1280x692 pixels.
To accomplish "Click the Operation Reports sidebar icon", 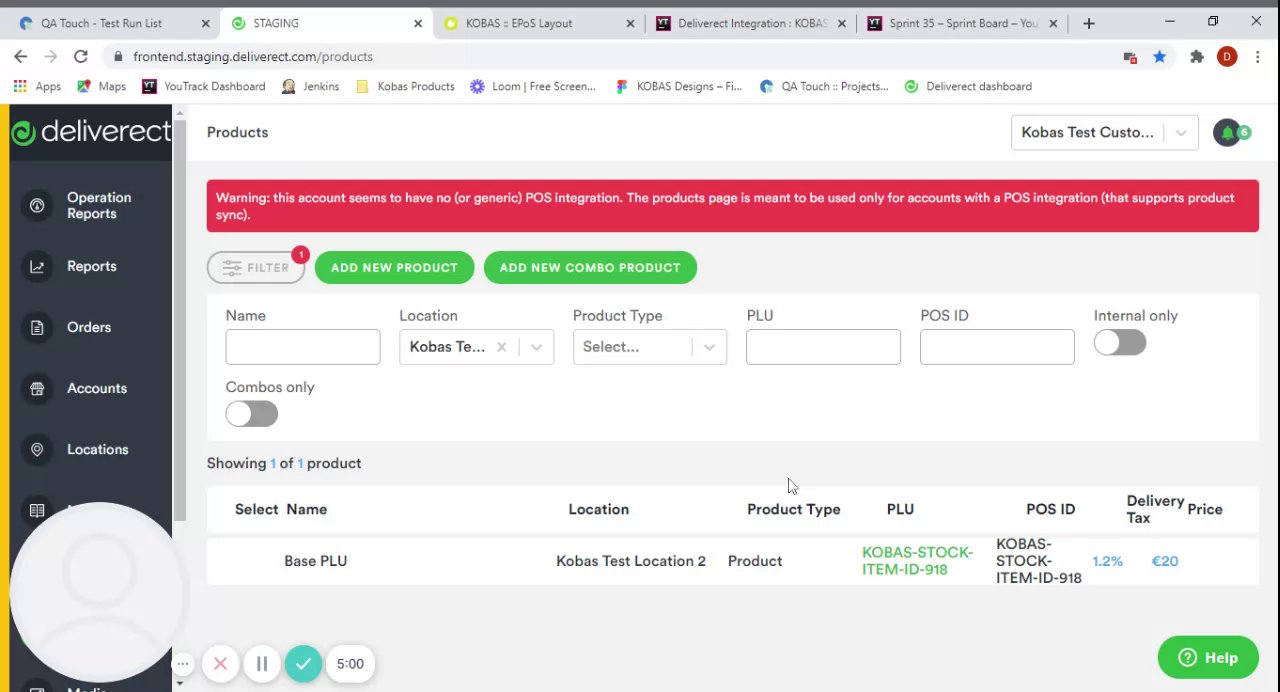I will tap(37, 205).
